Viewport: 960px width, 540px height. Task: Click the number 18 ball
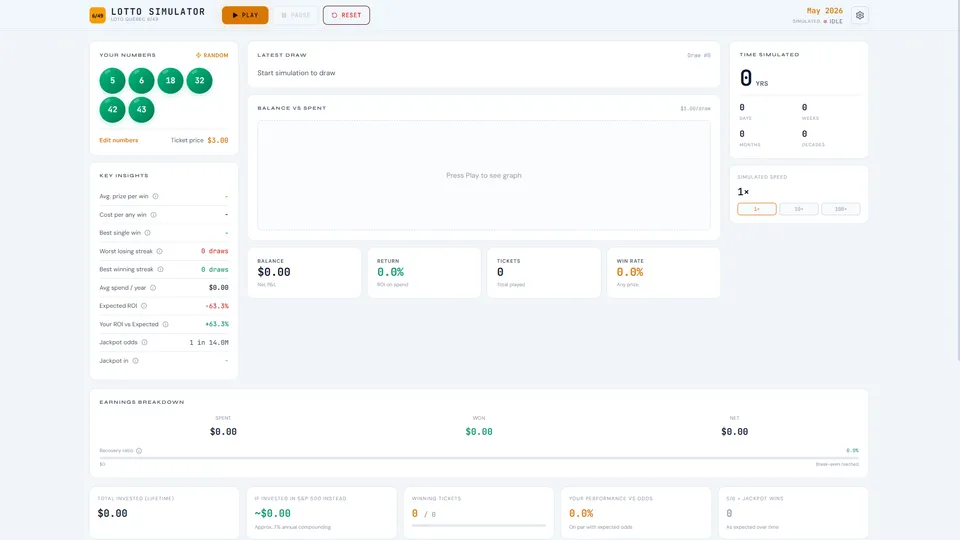170,81
